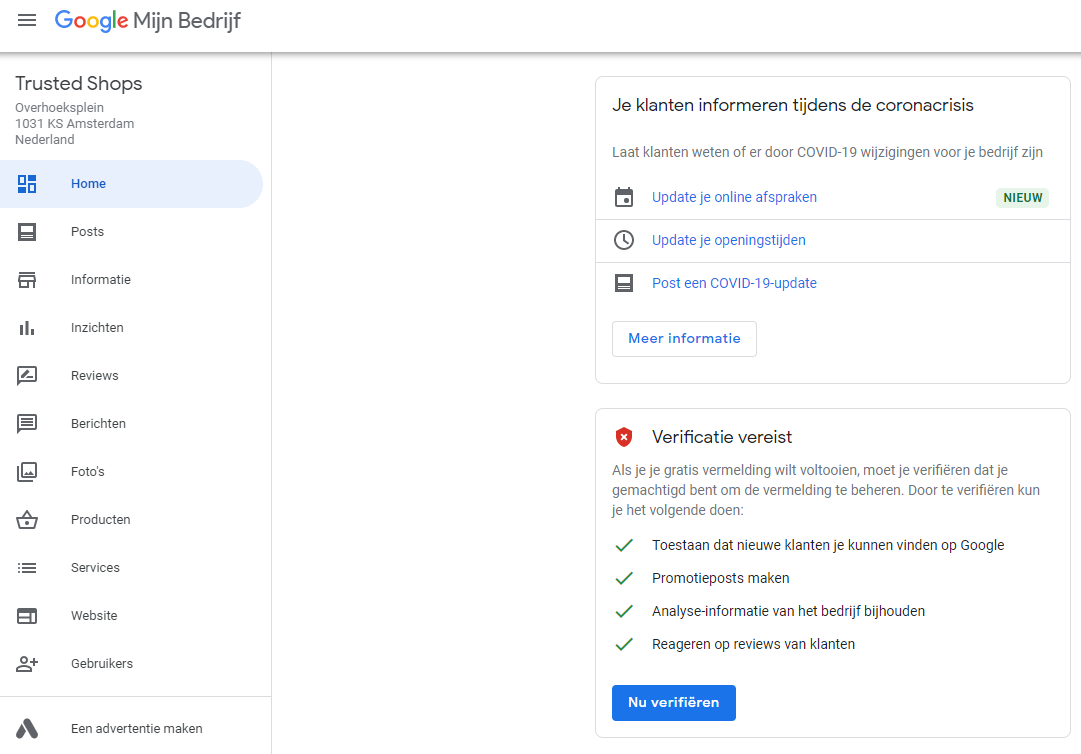This screenshot has height=754, width=1081.
Task: Click the Google Ads logo icon
Action: click(27, 728)
